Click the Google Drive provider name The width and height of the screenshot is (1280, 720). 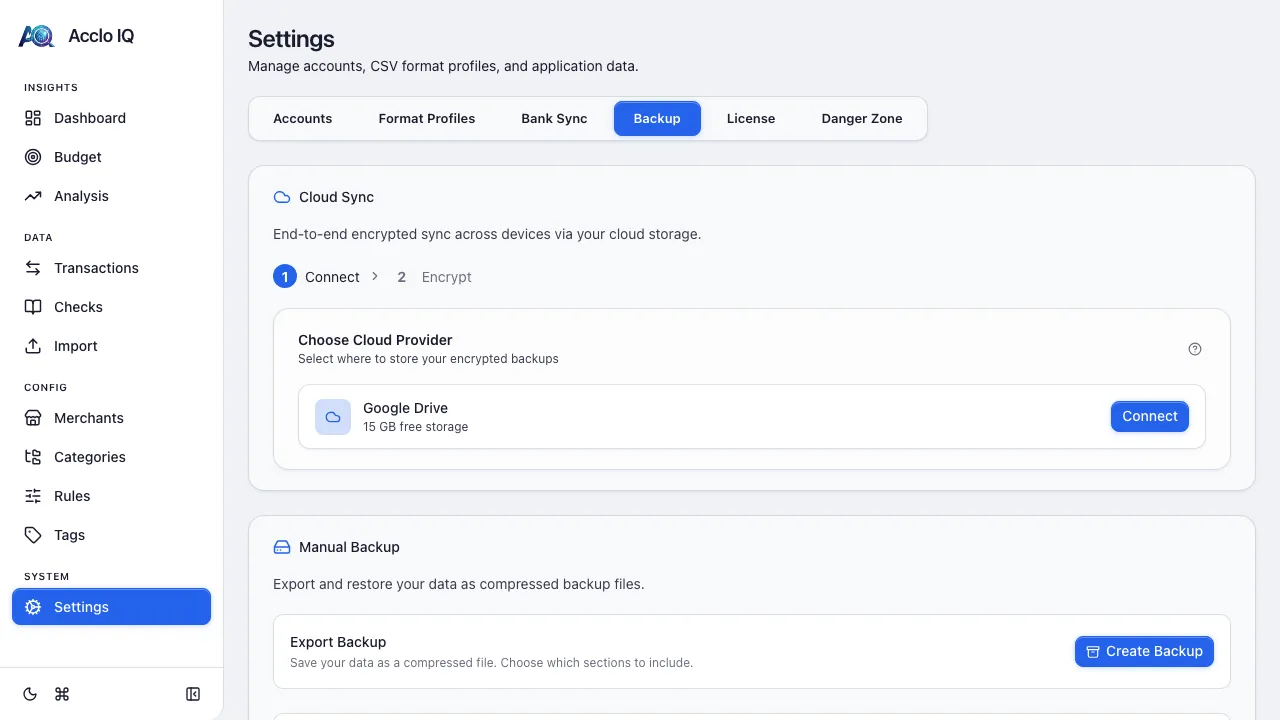coord(405,408)
